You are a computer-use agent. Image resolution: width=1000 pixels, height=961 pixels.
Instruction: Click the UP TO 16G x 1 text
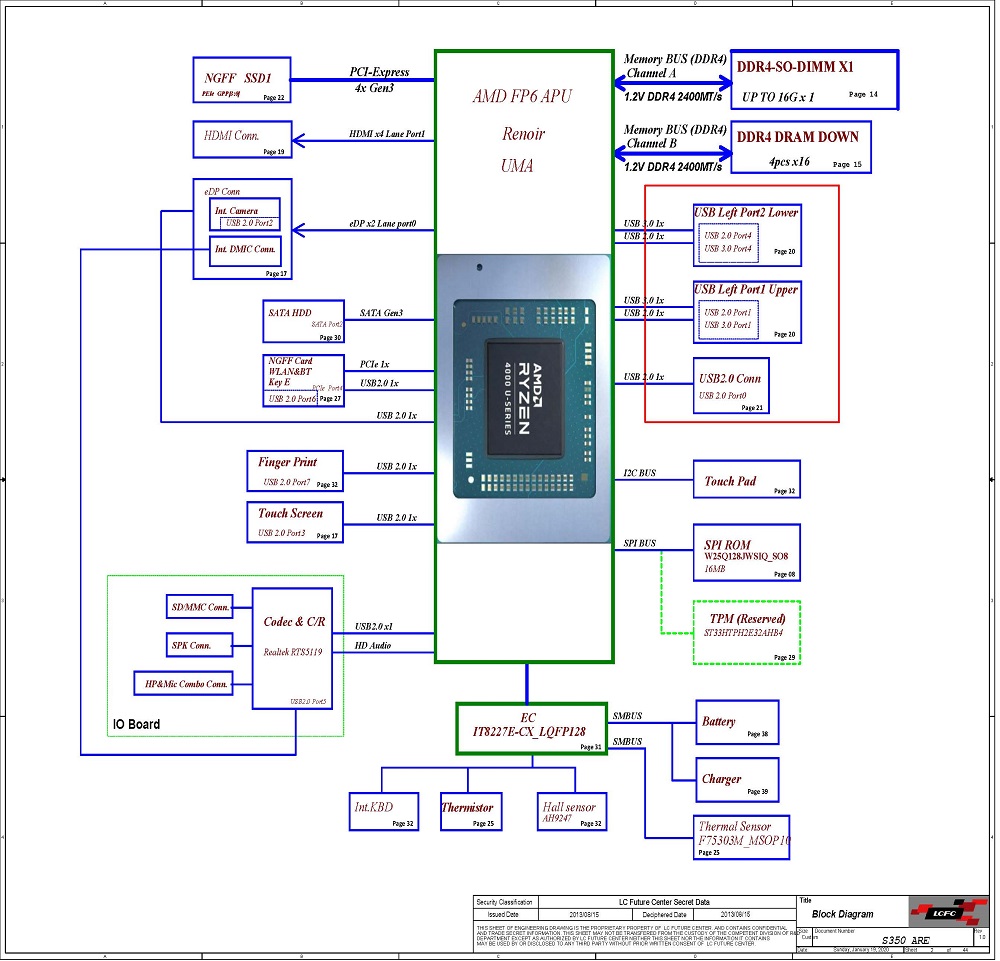click(x=778, y=97)
